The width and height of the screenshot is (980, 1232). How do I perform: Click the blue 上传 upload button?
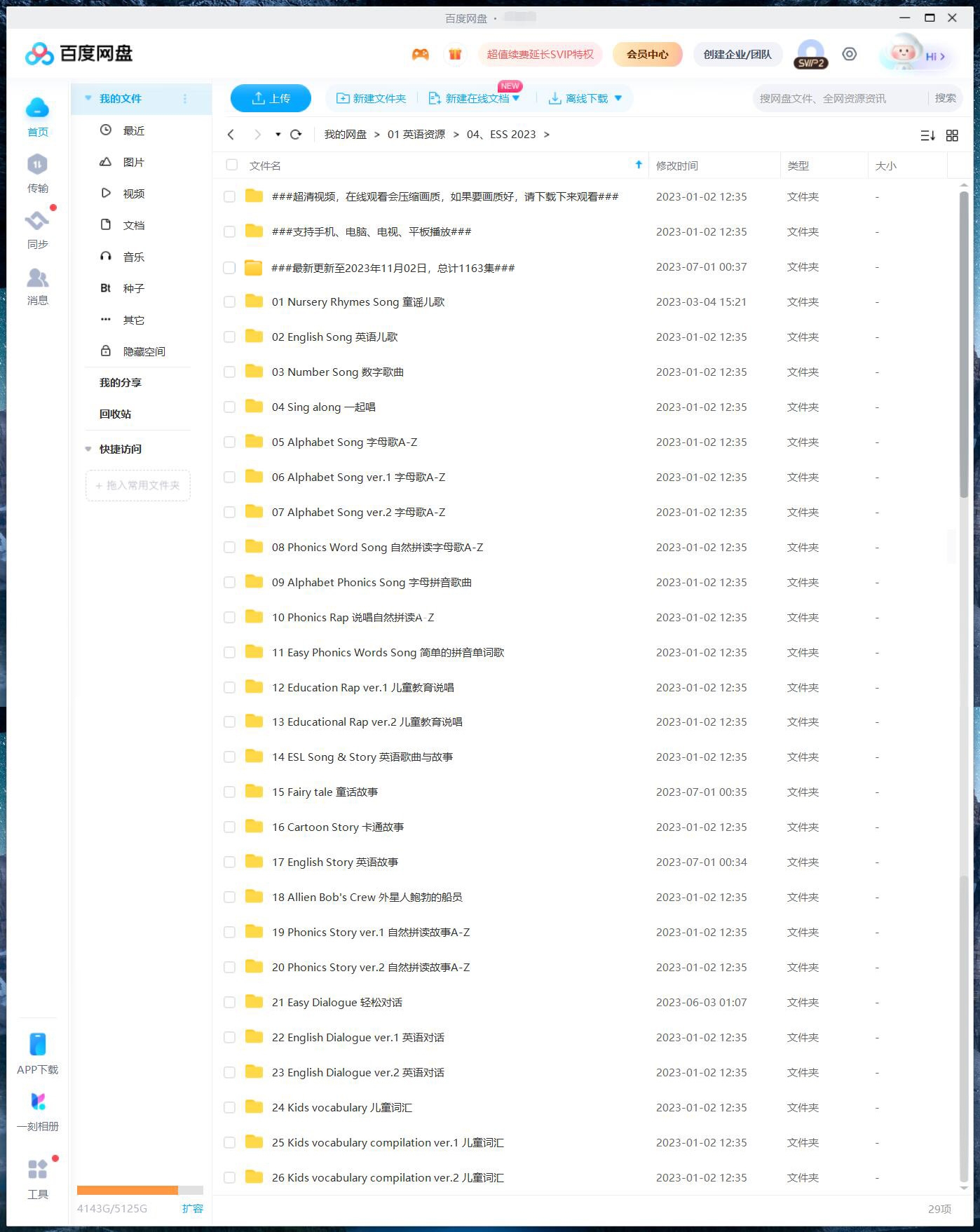[271, 98]
